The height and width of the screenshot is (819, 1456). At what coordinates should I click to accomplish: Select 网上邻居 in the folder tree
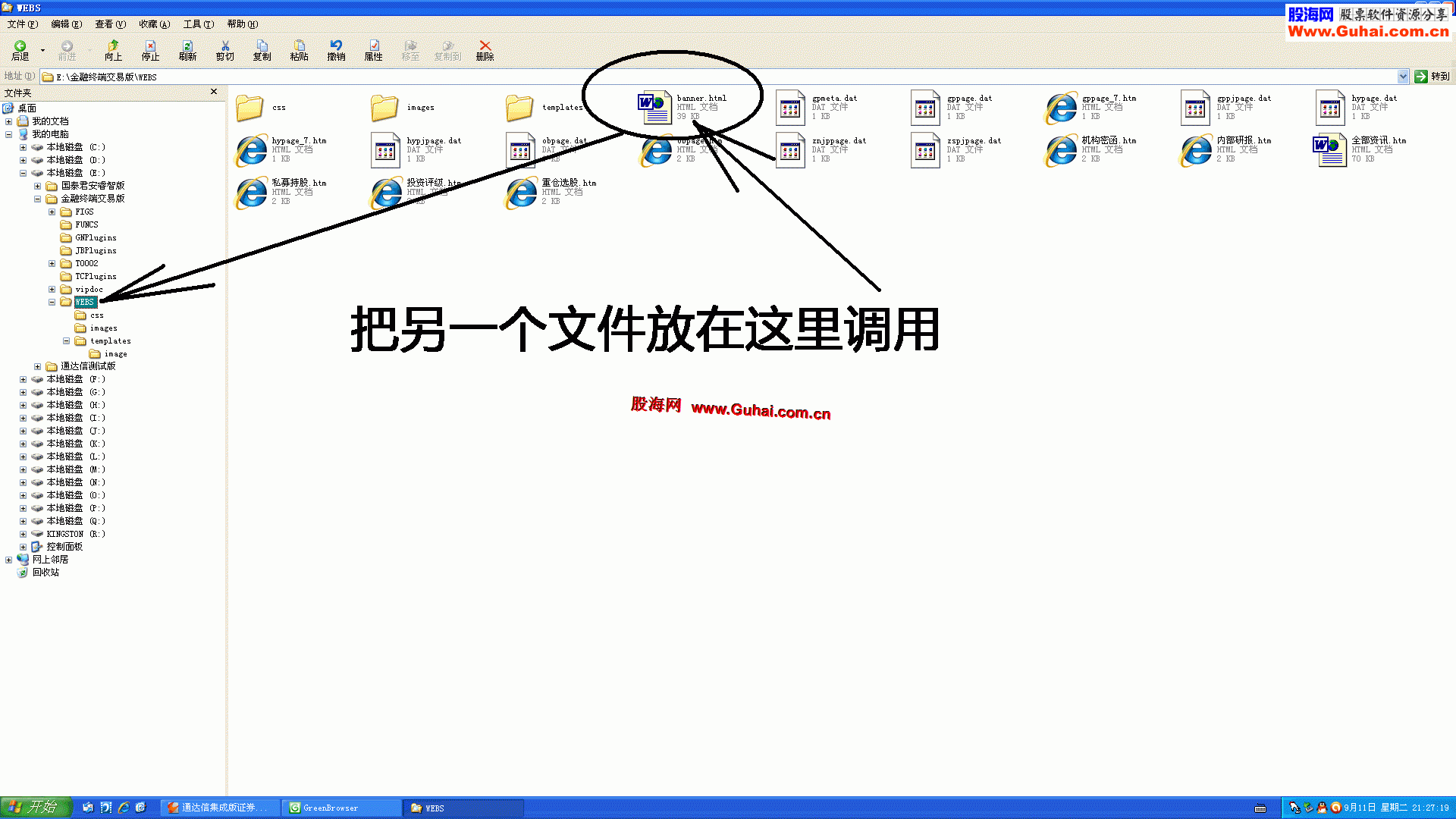pos(49,560)
